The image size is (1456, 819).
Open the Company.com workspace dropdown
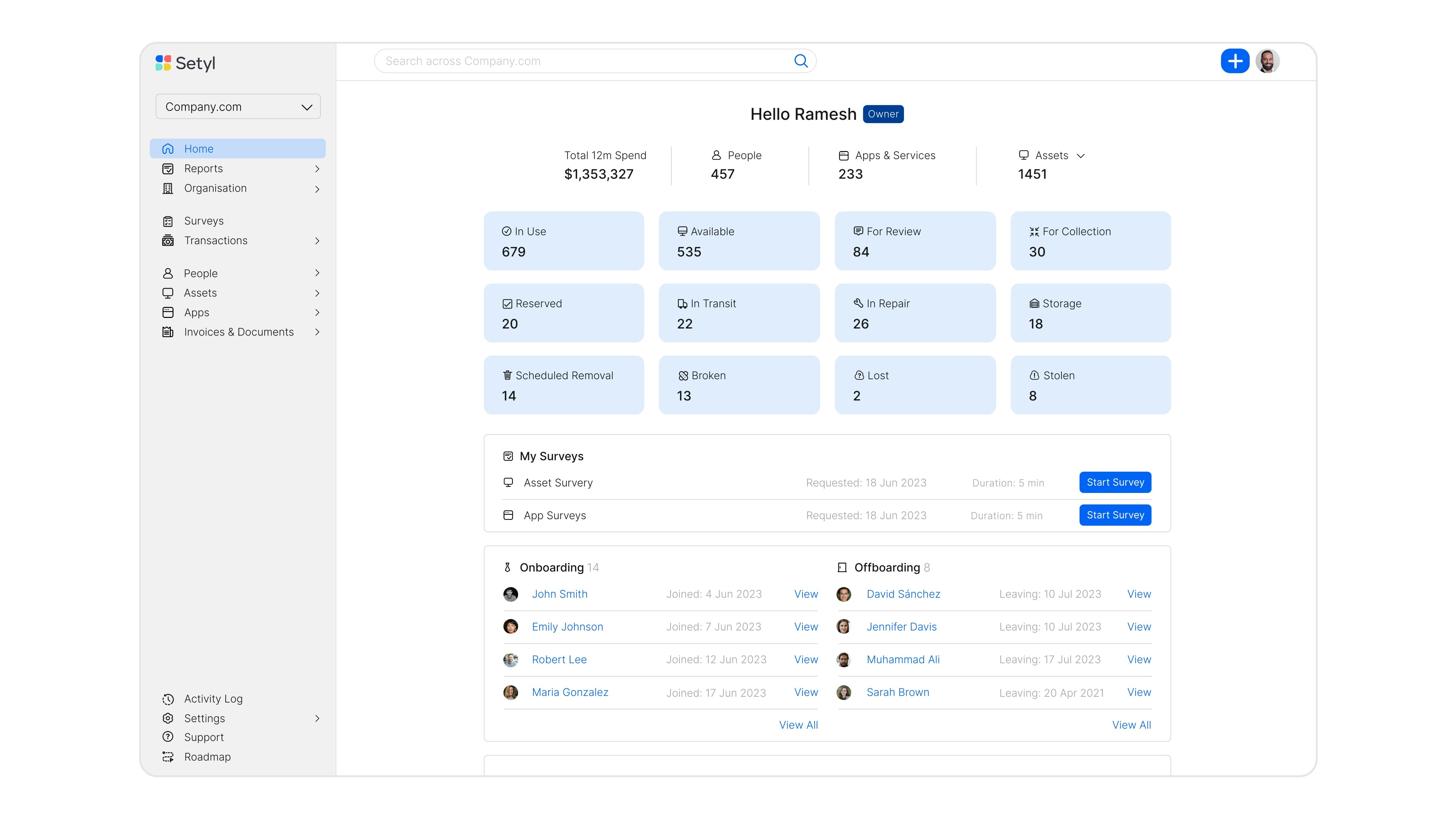pyautogui.click(x=238, y=107)
